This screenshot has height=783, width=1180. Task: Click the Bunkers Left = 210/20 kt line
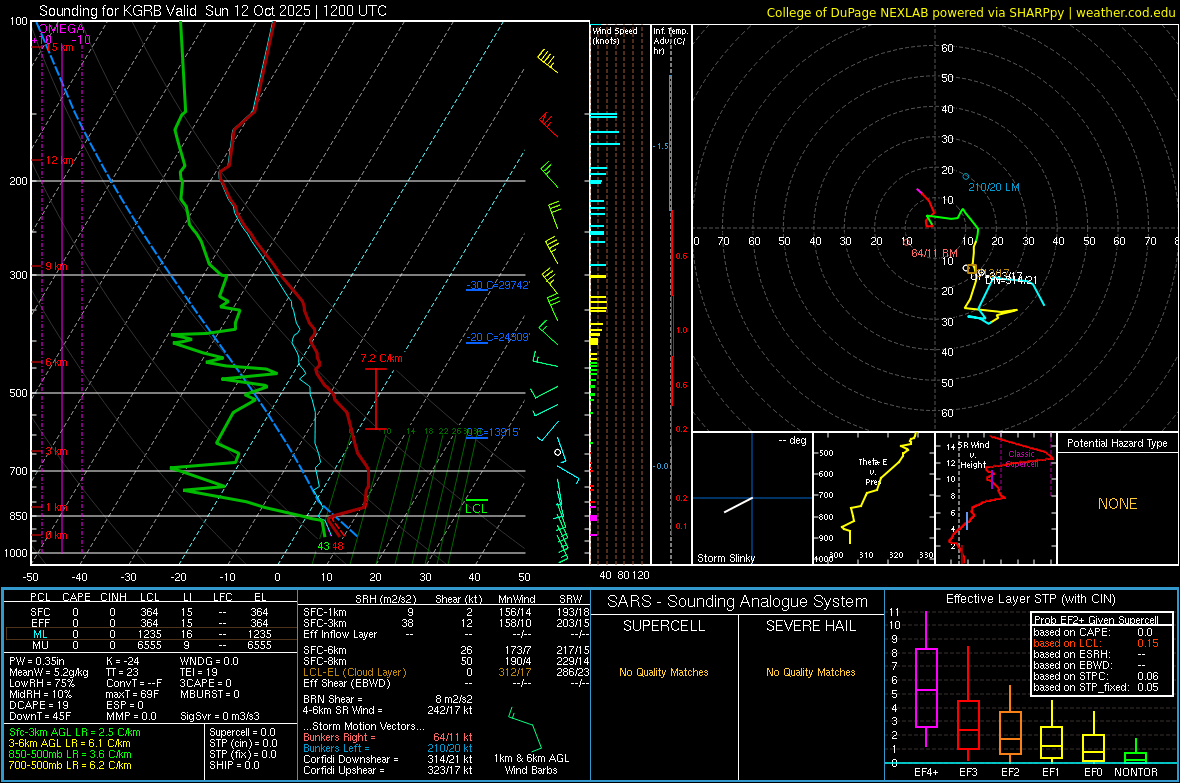388,748
